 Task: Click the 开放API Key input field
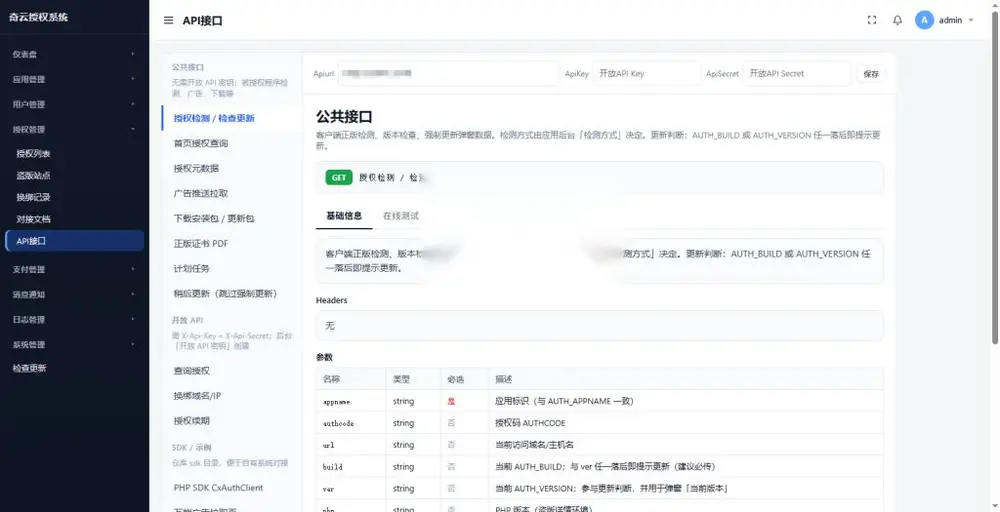pyautogui.click(x=647, y=73)
